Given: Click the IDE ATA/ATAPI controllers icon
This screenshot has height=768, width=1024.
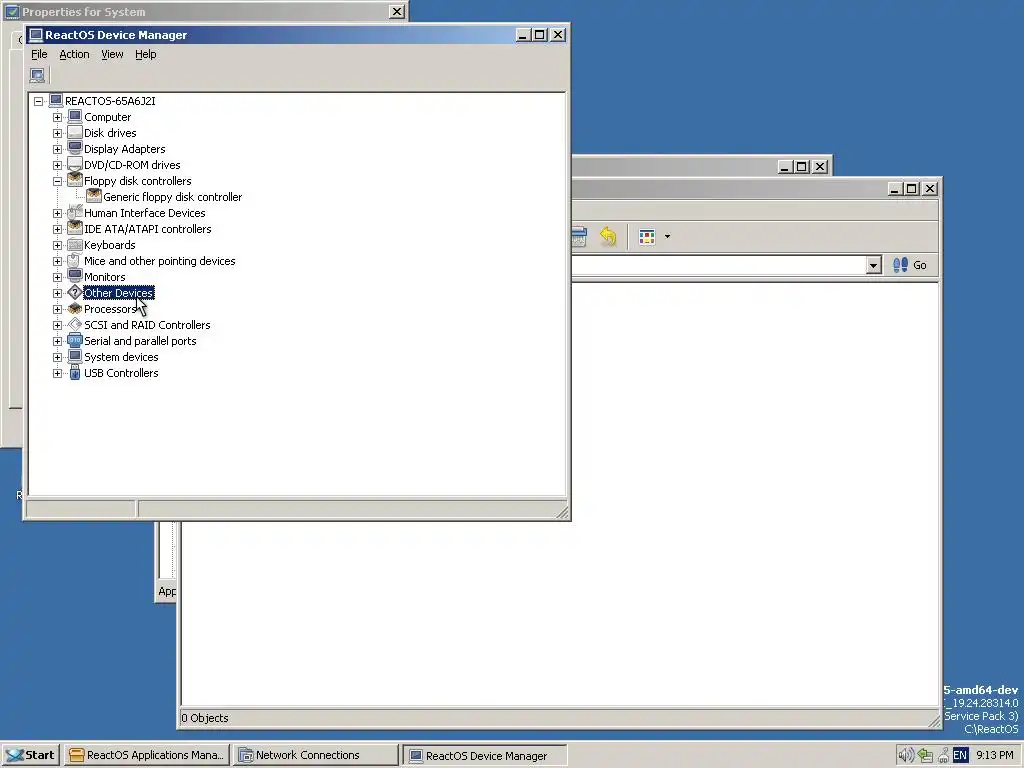Looking at the screenshot, I should [x=74, y=229].
